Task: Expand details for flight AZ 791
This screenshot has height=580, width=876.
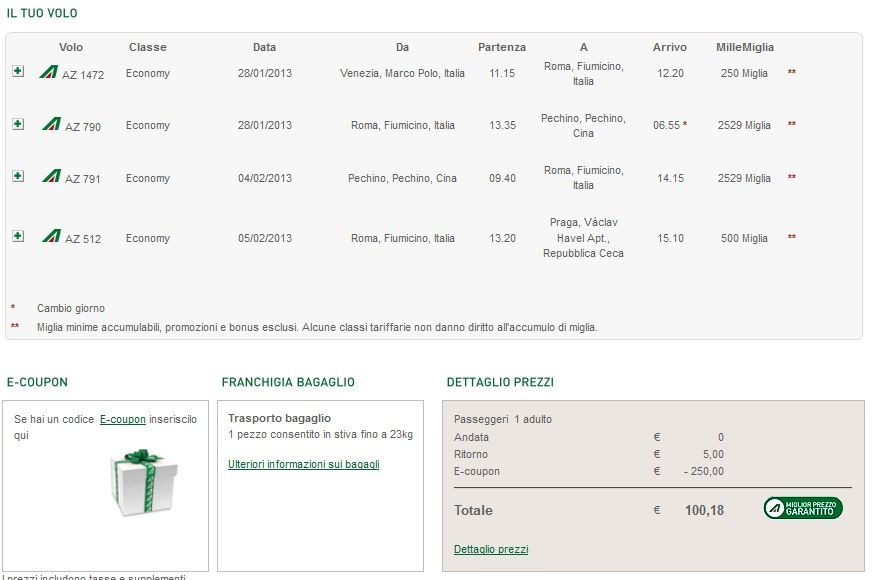Action: tap(18, 176)
